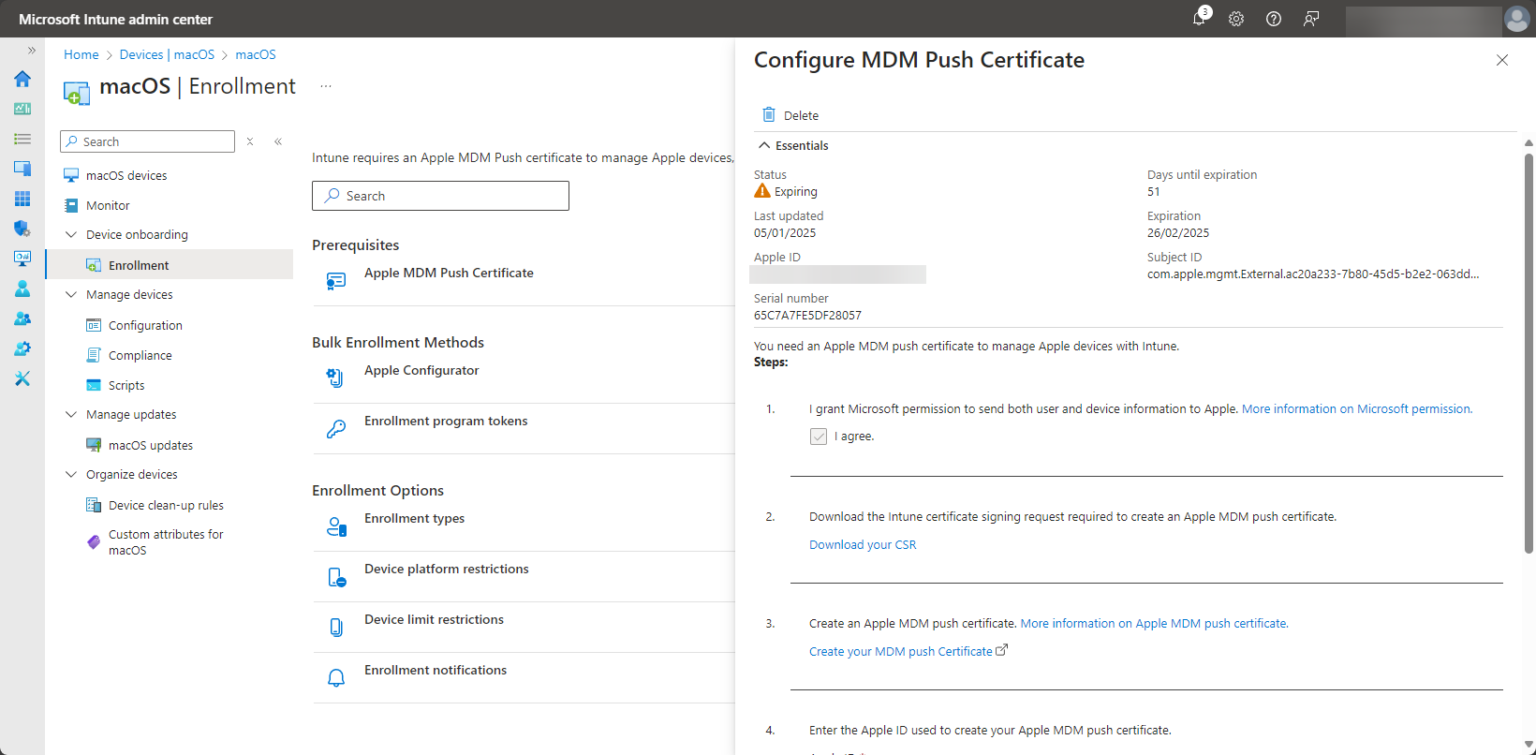Click Enrollment notifications bell icon

point(336,678)
